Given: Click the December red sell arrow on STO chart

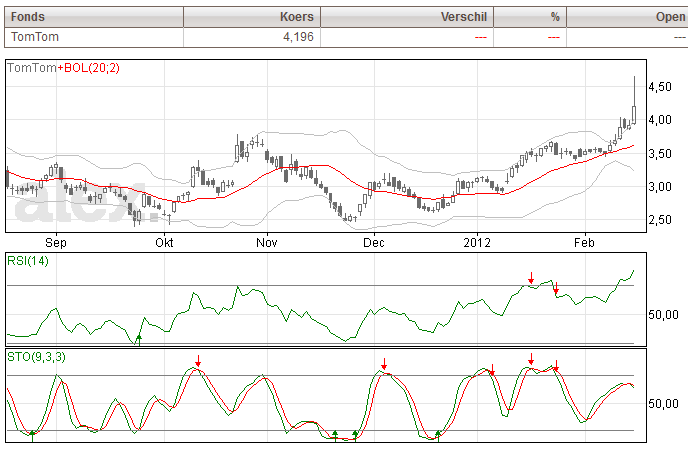Looking at the screenshot, I should click(x=384, y=364).
